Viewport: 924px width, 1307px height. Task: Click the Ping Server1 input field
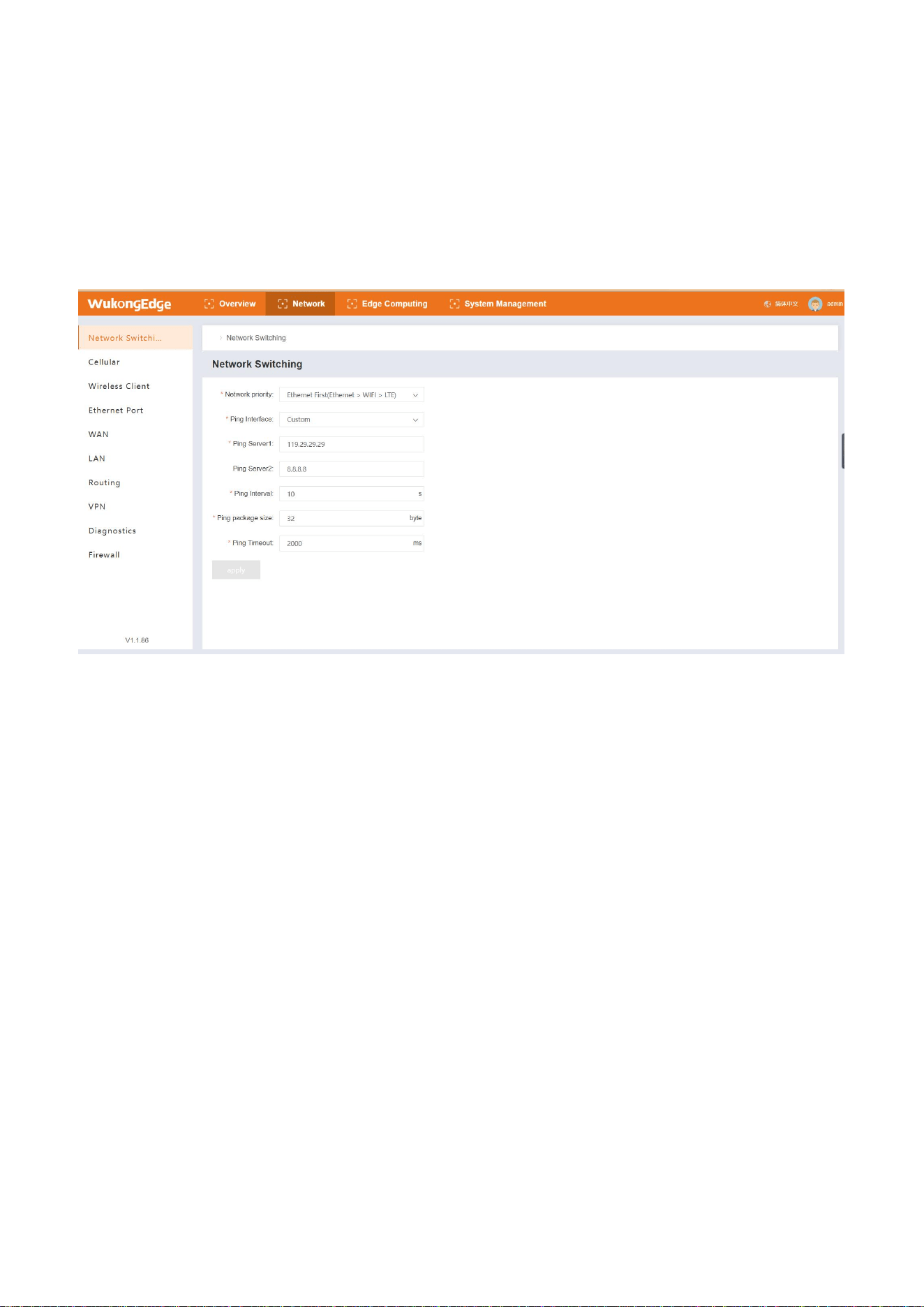(352, 444)
